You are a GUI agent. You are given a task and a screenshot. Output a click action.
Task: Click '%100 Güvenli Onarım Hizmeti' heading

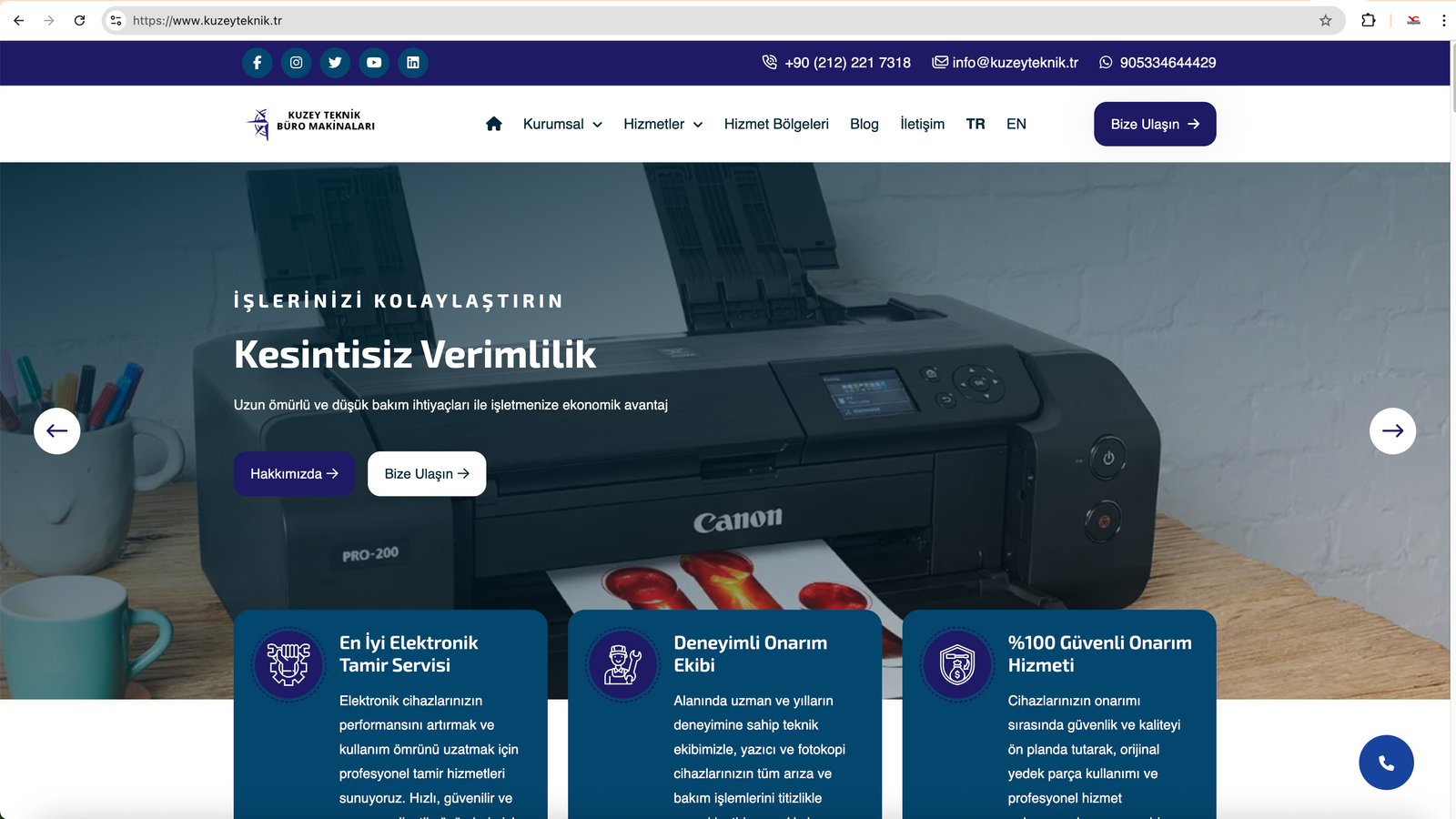(1099, 653)
